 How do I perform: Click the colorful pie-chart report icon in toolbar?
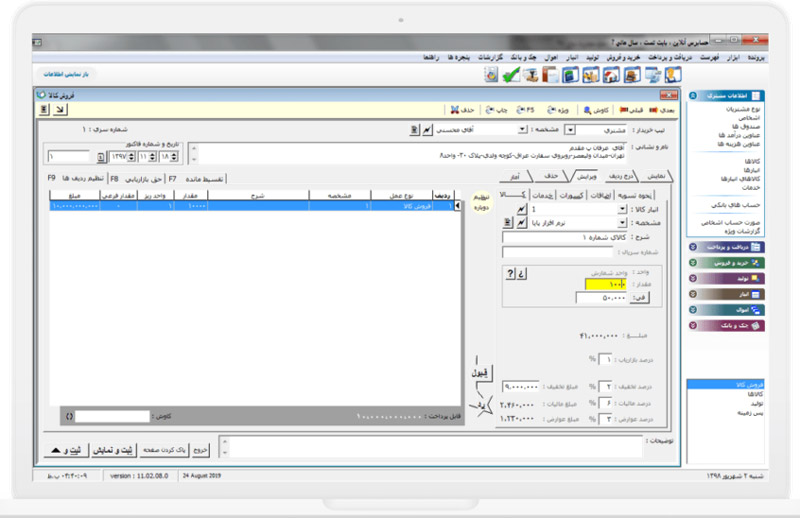click(x=491, y=75)
